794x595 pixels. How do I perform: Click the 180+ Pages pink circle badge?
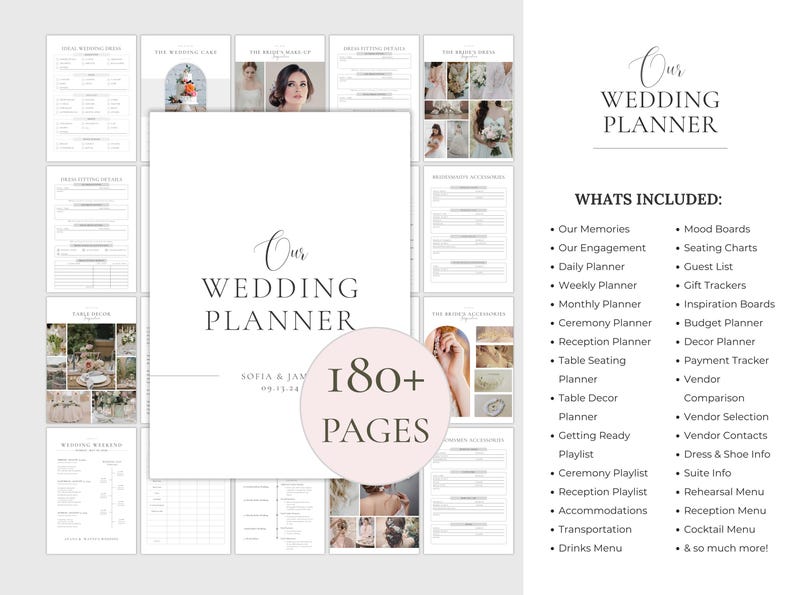coord(375,406)
